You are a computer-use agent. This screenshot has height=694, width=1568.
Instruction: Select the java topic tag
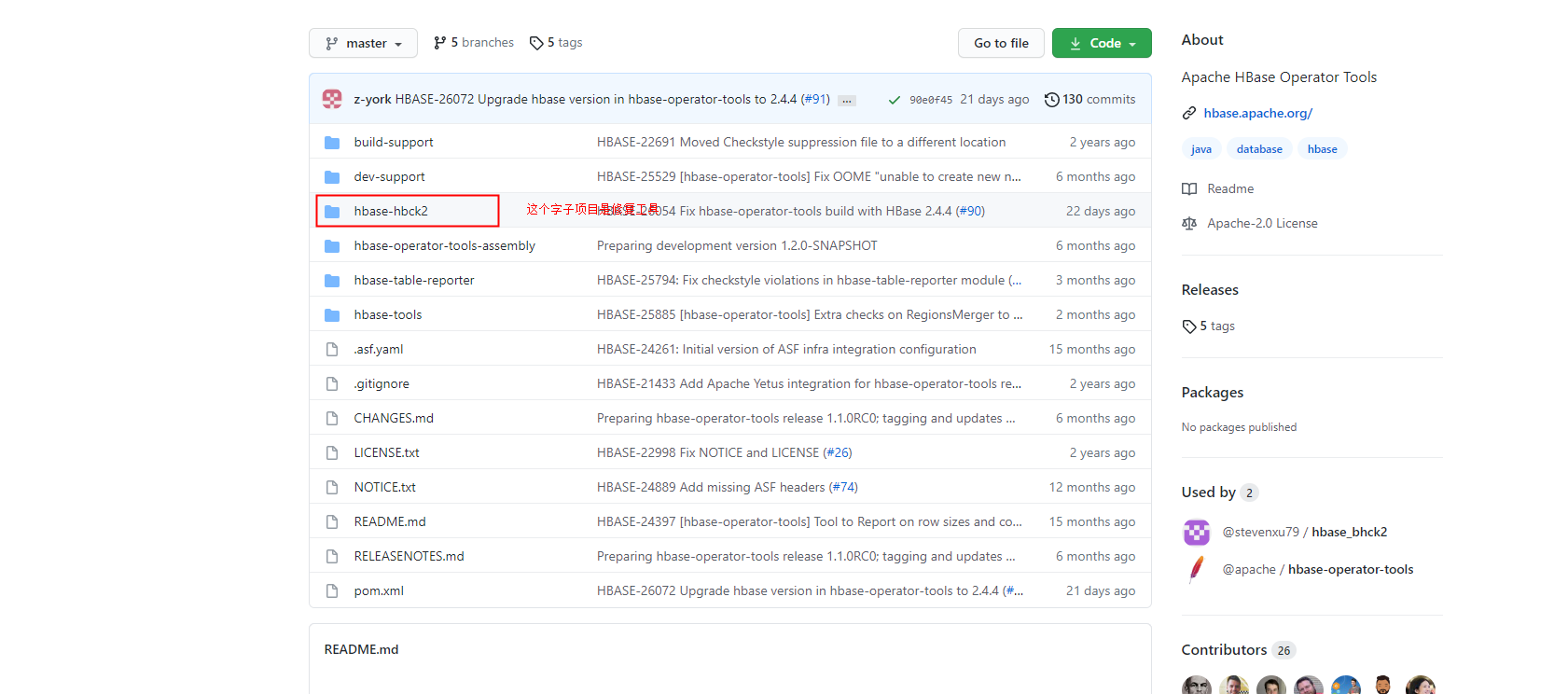click(x=1201, y=149)
